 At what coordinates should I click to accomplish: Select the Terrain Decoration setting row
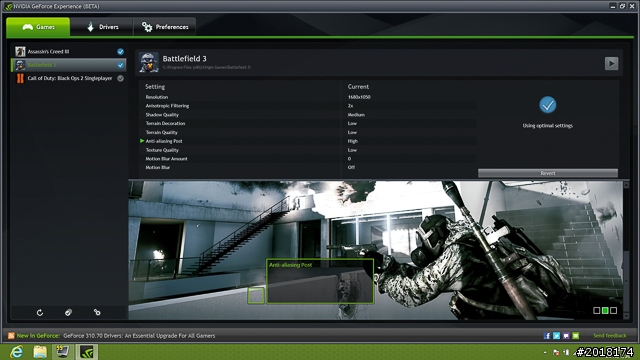(308, 123)
